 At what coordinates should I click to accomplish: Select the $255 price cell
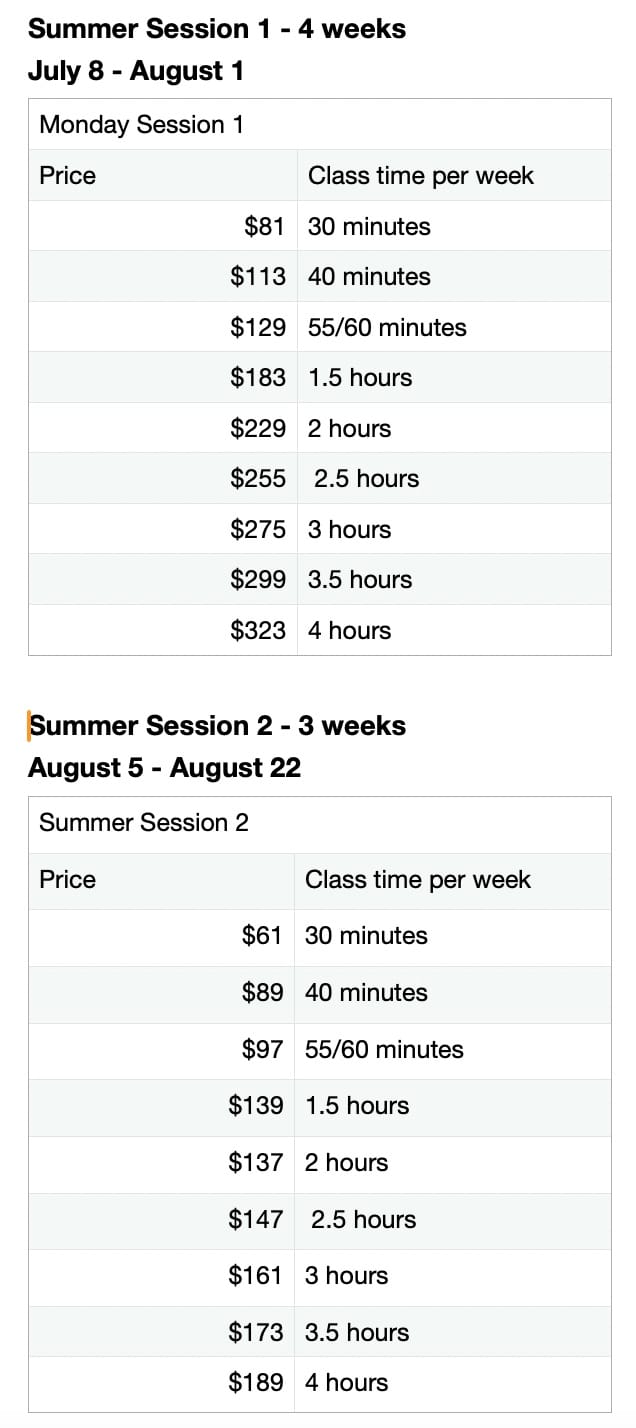pyautogui.click(x=163, y=478)
